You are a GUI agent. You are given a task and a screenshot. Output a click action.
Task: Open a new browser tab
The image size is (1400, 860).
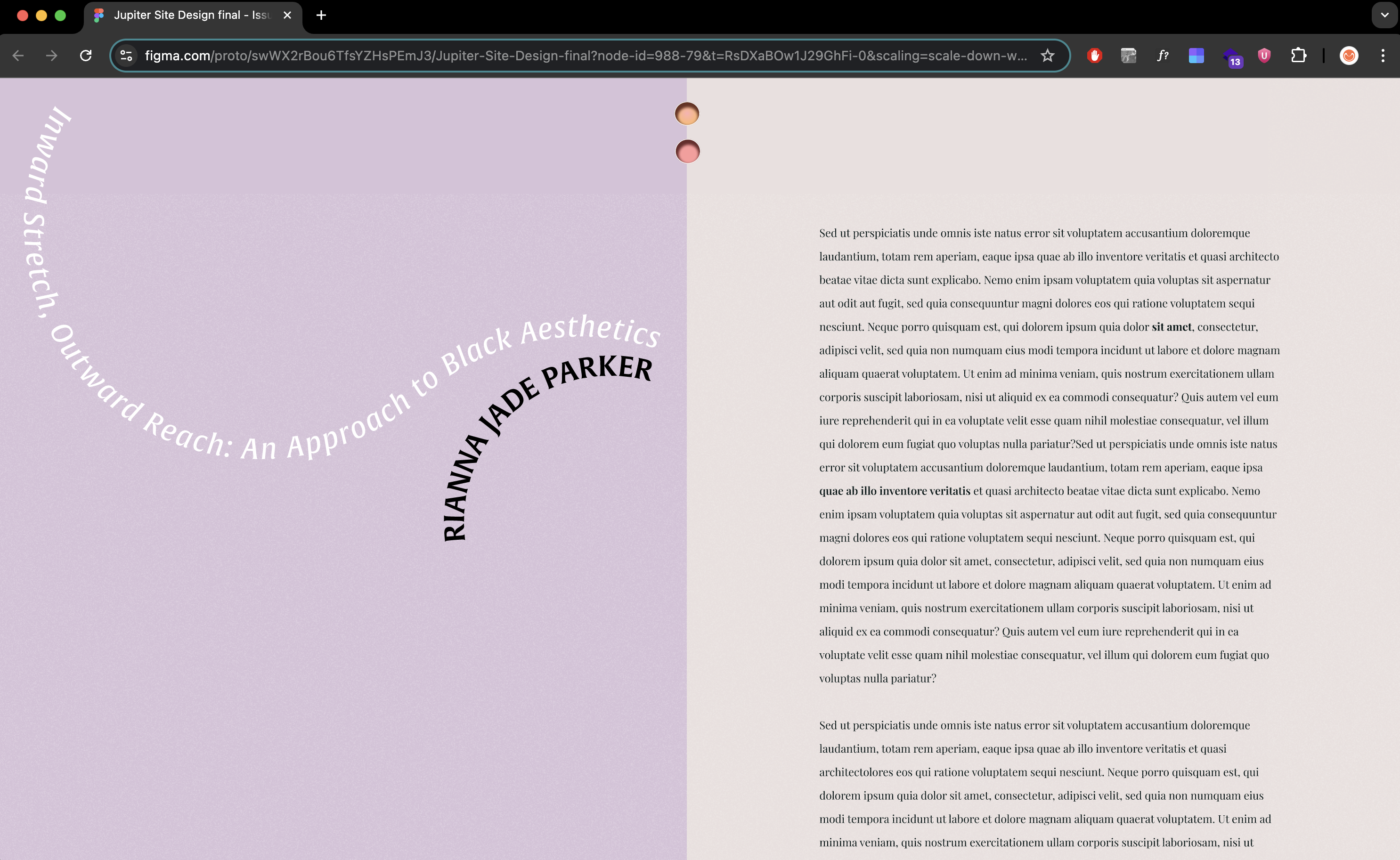pos(321,16)
